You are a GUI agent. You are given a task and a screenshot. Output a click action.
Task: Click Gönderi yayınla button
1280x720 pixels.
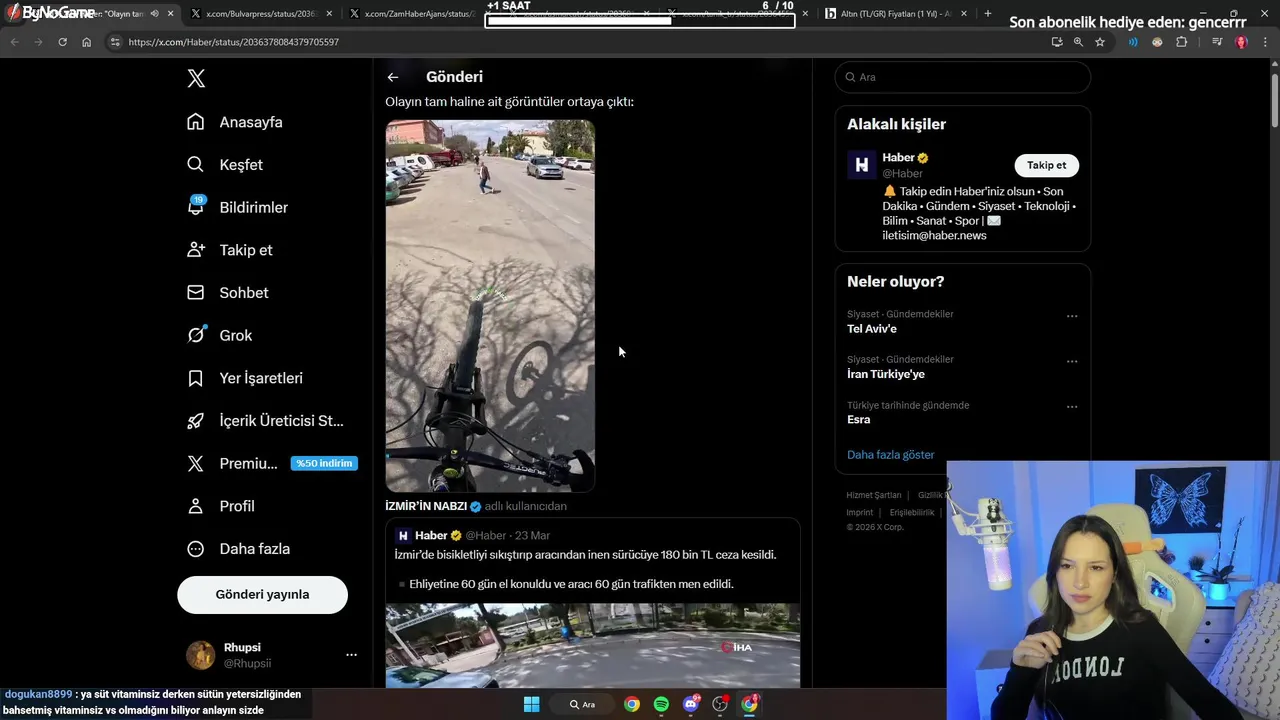click(262, 594)
